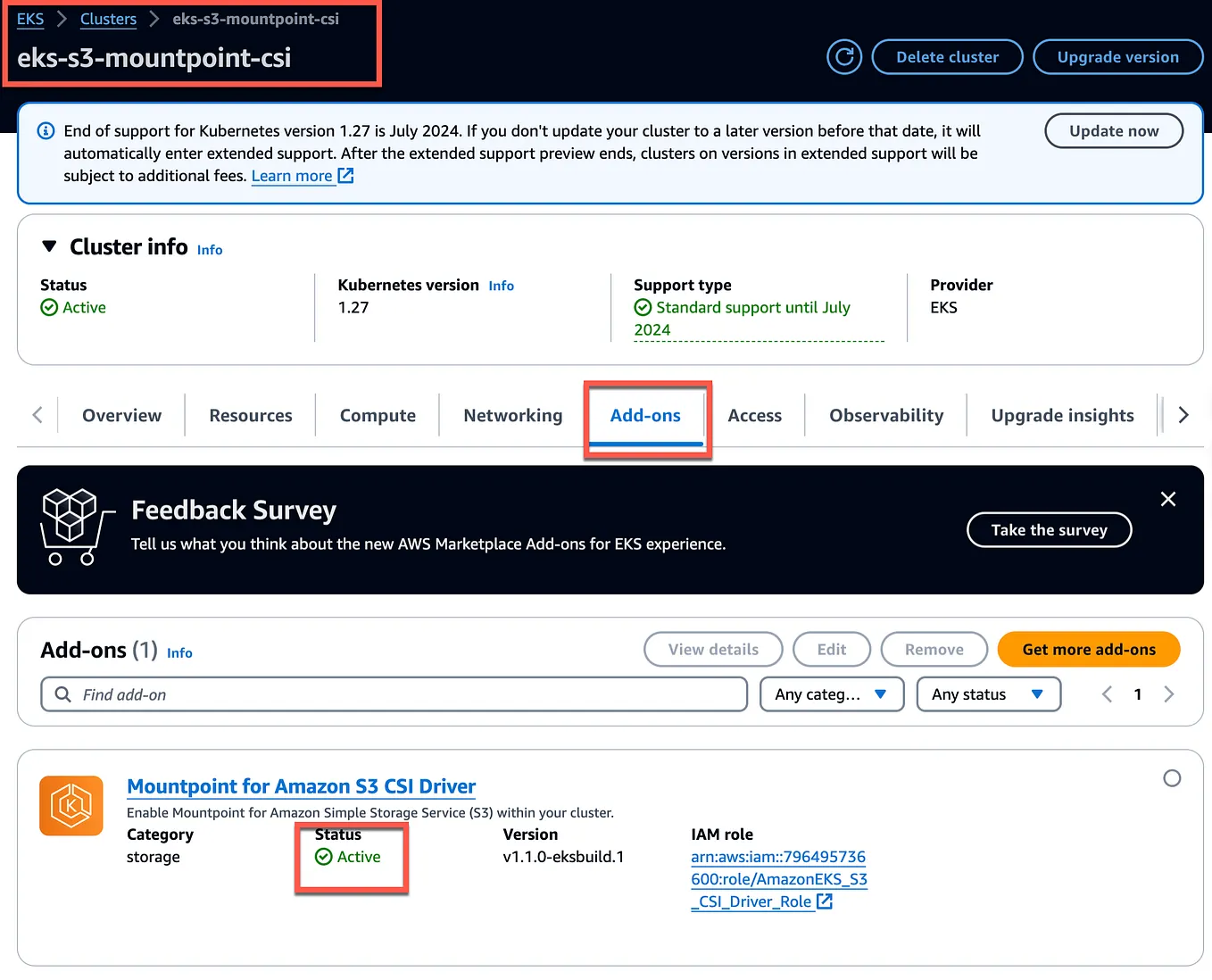Dismiss the Feedback Survey banner
The height and width of the screenshot is (980, 1212).
pyautogui.click(x=1167, y=499)
